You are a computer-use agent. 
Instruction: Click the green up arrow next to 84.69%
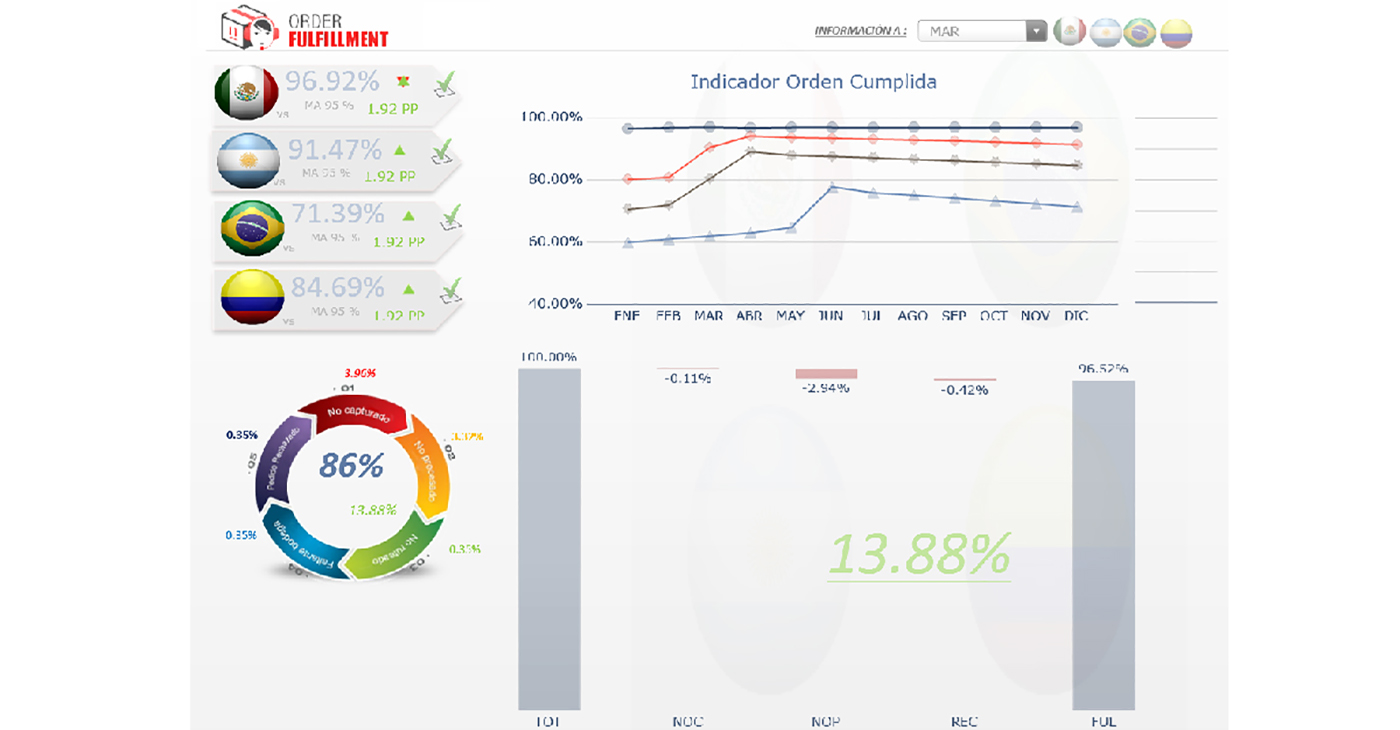pos(408,288)
